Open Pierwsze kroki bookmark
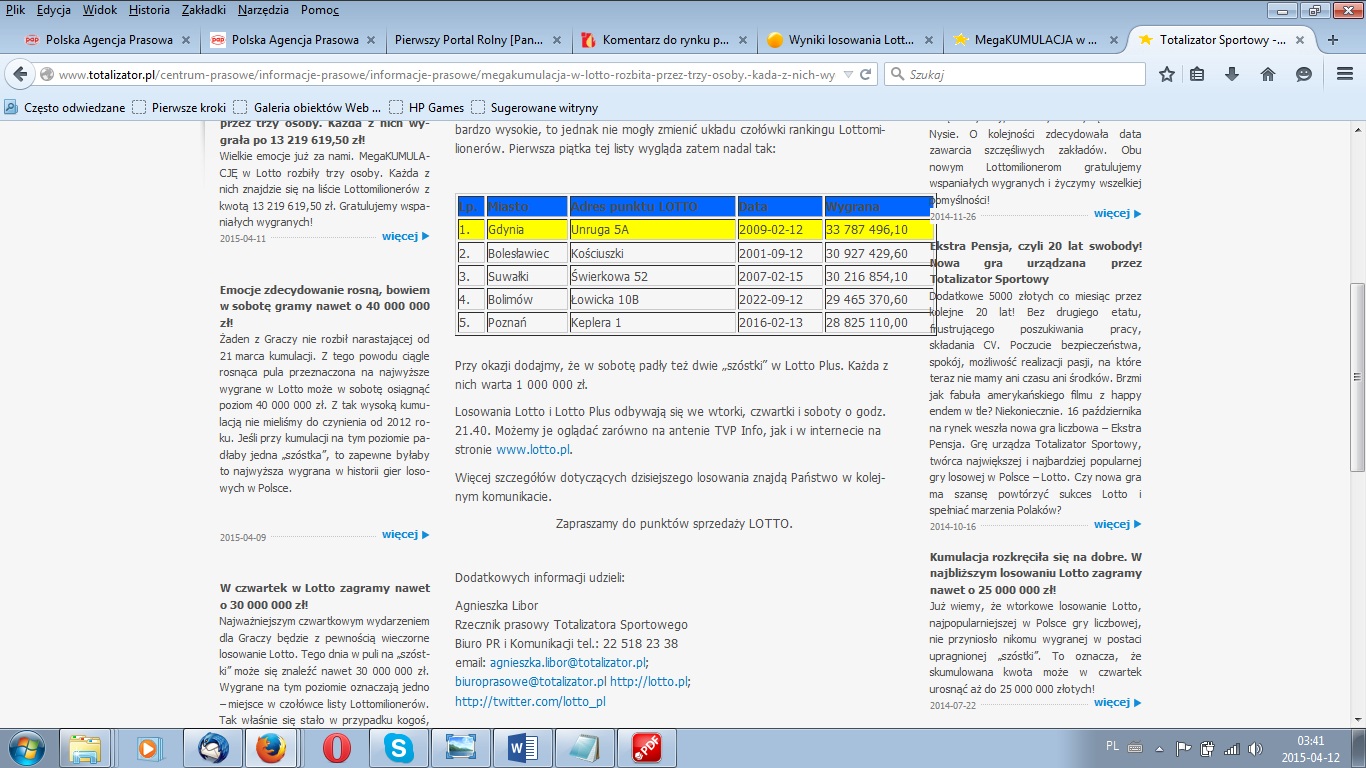 (179, 108)
